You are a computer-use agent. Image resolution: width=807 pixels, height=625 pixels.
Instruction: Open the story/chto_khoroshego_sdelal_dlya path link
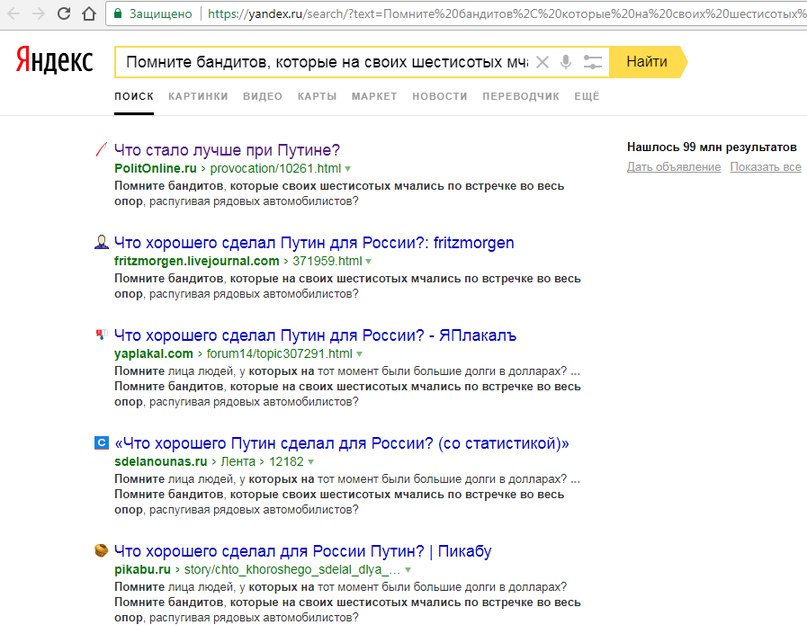[x=292, y=569]
